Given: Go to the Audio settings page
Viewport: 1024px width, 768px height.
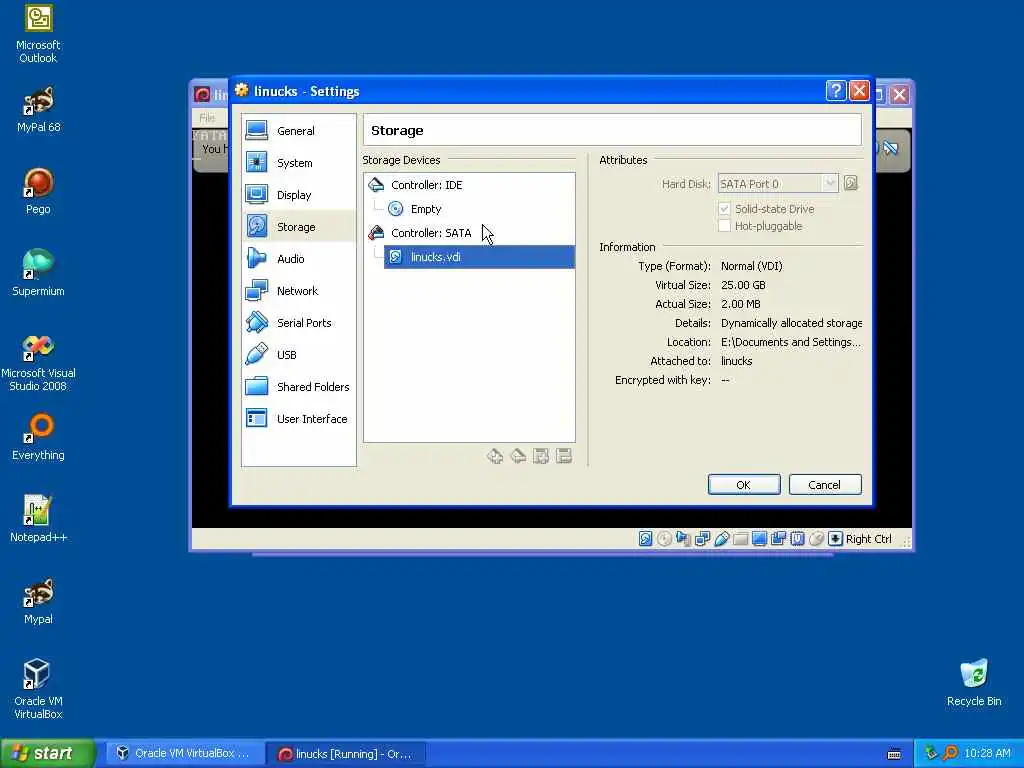Looking at the screenshot, I should [299, 259].
